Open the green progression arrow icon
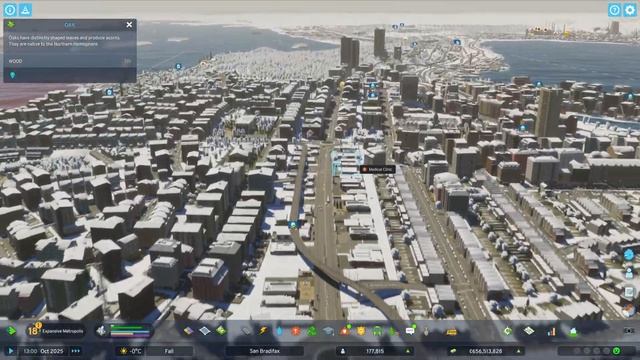Image resolution: width=640 pixels, height=360 pixels. (x=11, y=331)
